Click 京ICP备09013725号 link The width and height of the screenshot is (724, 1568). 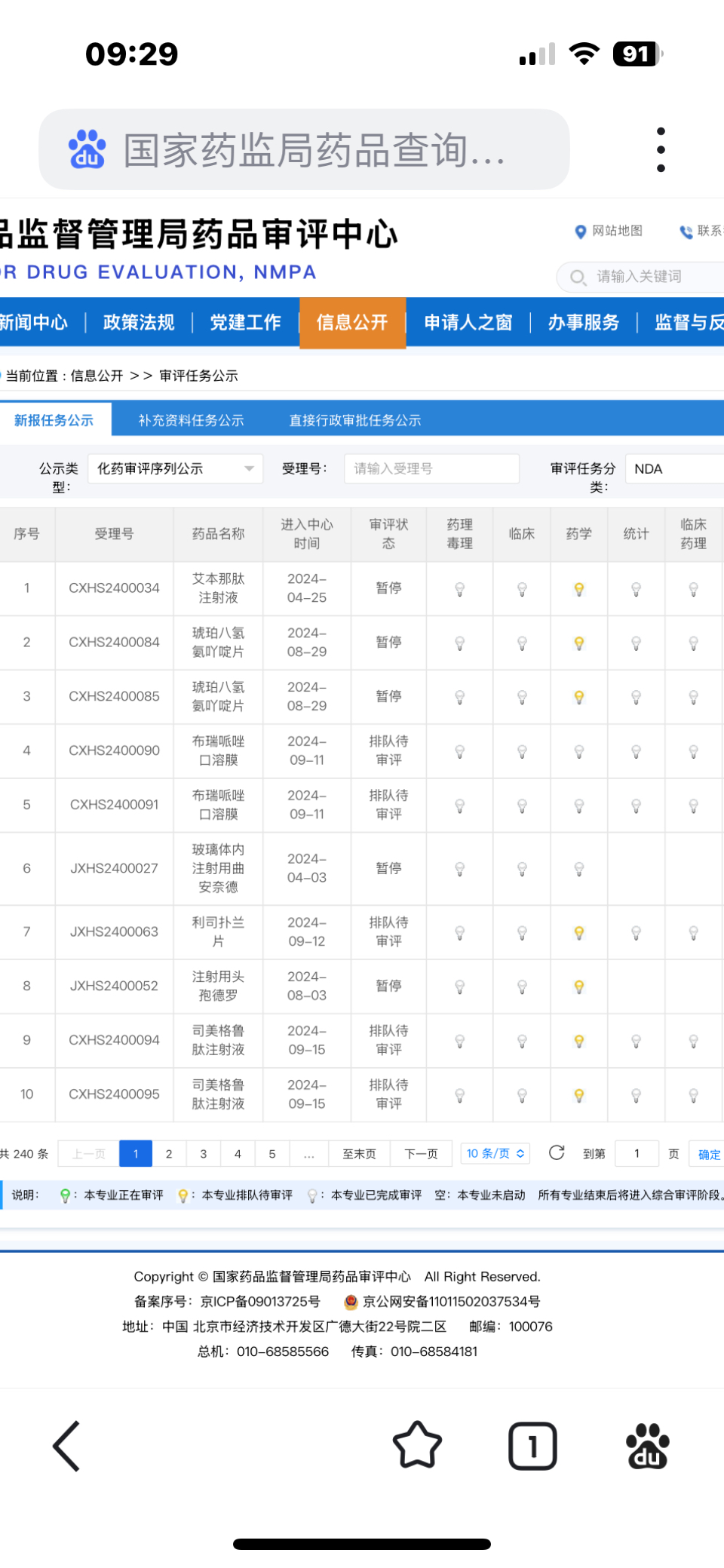[x=260, y=1302]
